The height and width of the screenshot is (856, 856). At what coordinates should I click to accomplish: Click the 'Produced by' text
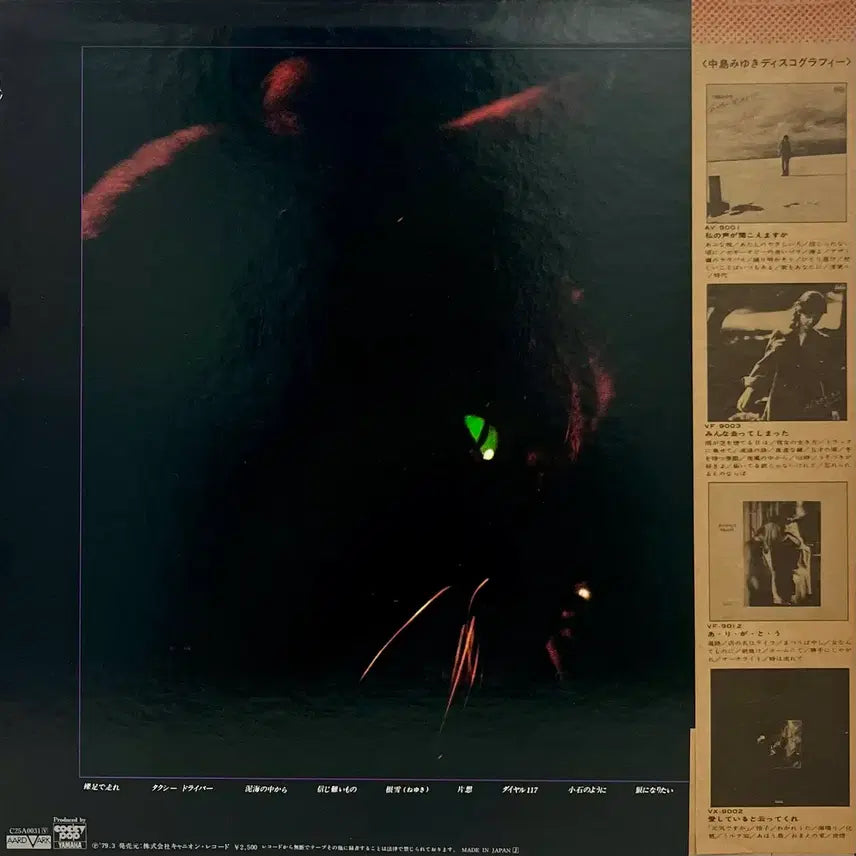coord(69,820)
